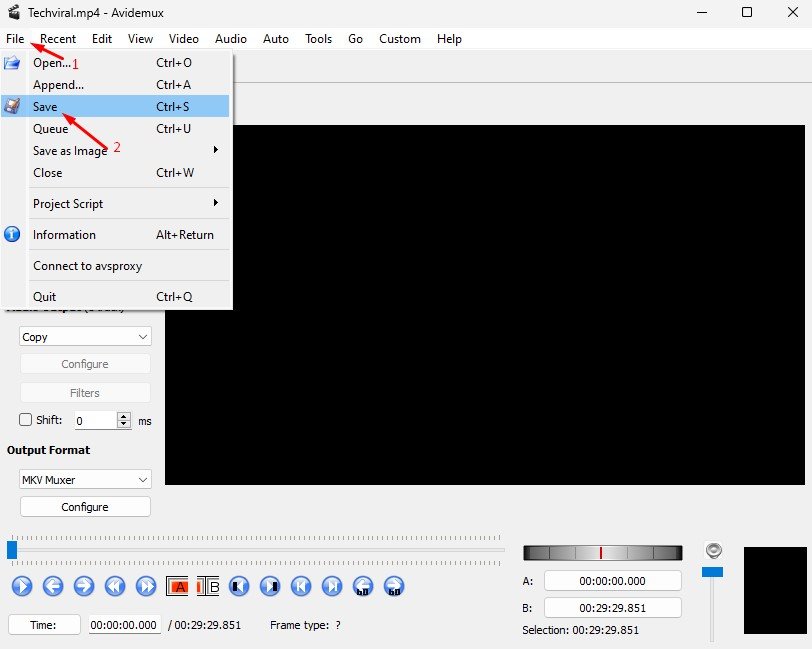Click the current time input field
Viewport: 812px width, 649px height.
(124, 625)
